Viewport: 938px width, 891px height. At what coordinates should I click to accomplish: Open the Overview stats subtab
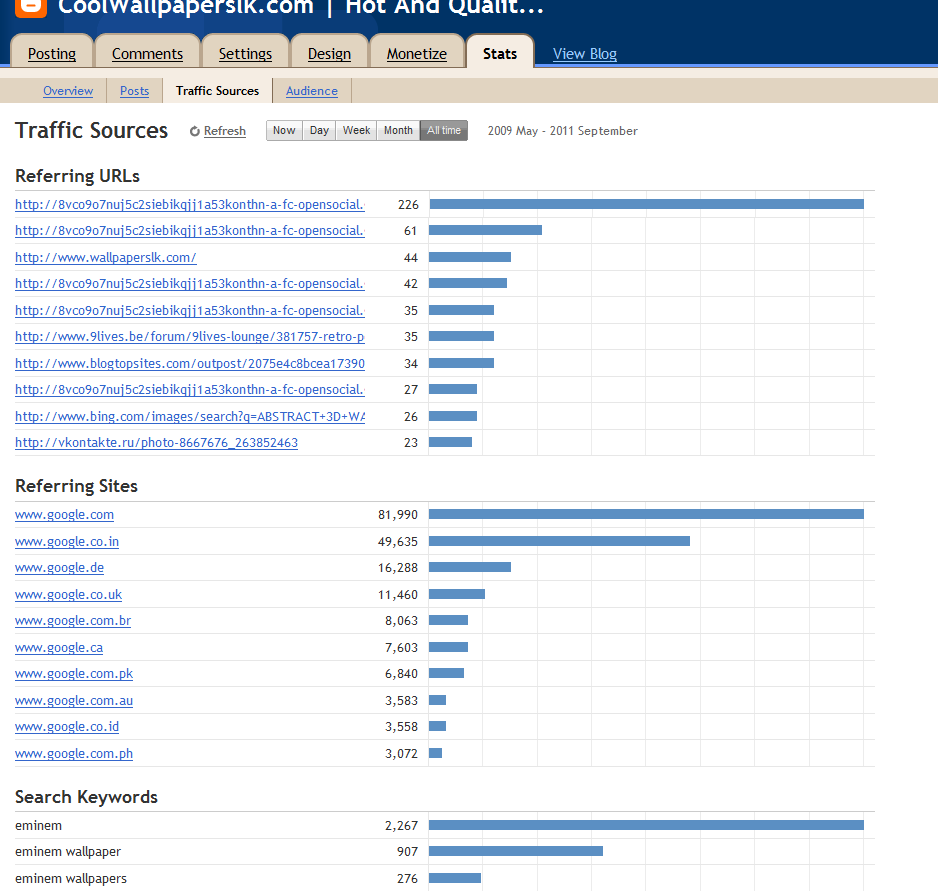tap(68, 91)
